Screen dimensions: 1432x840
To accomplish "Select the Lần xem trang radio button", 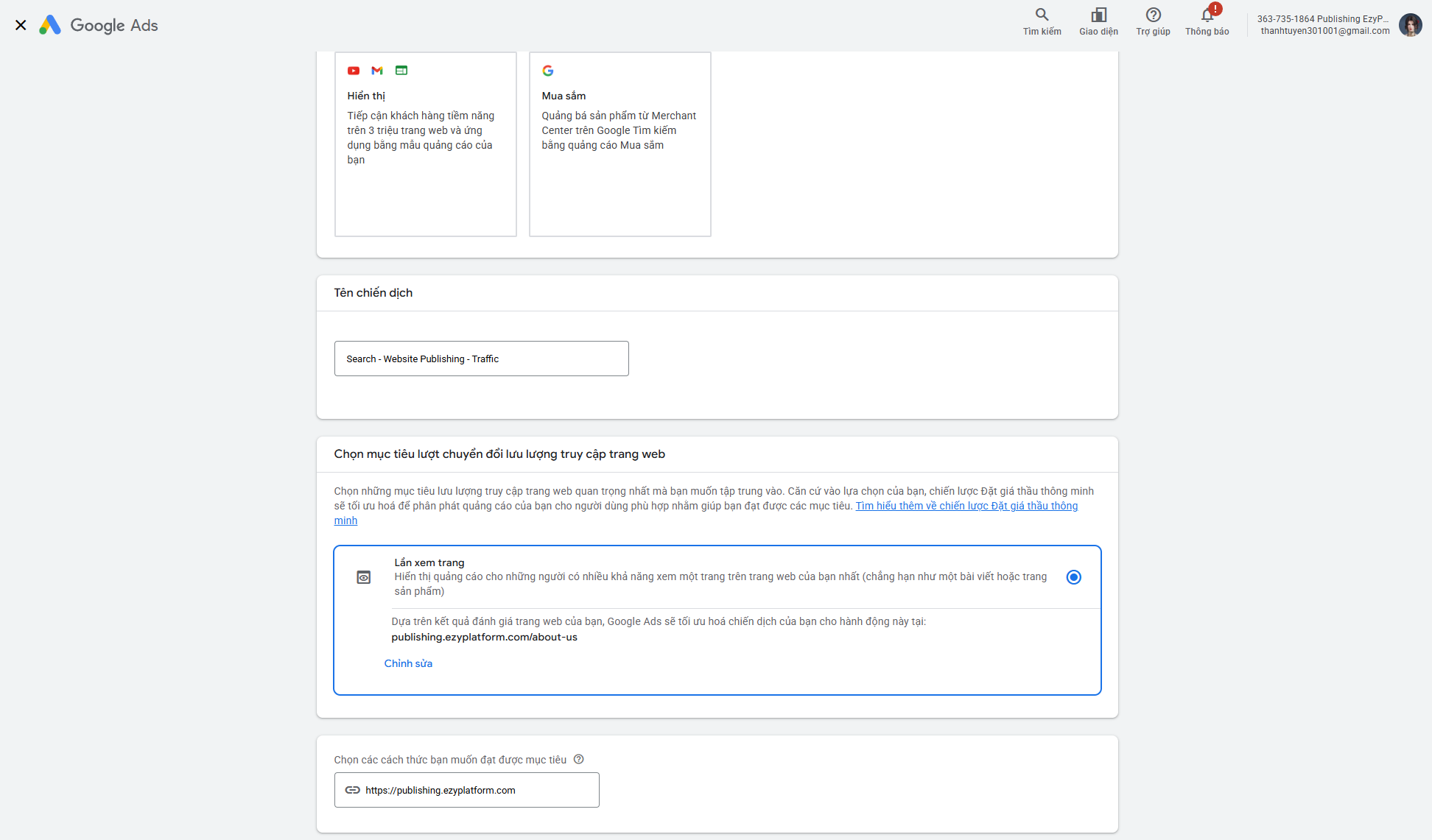I will point(1073,577).
